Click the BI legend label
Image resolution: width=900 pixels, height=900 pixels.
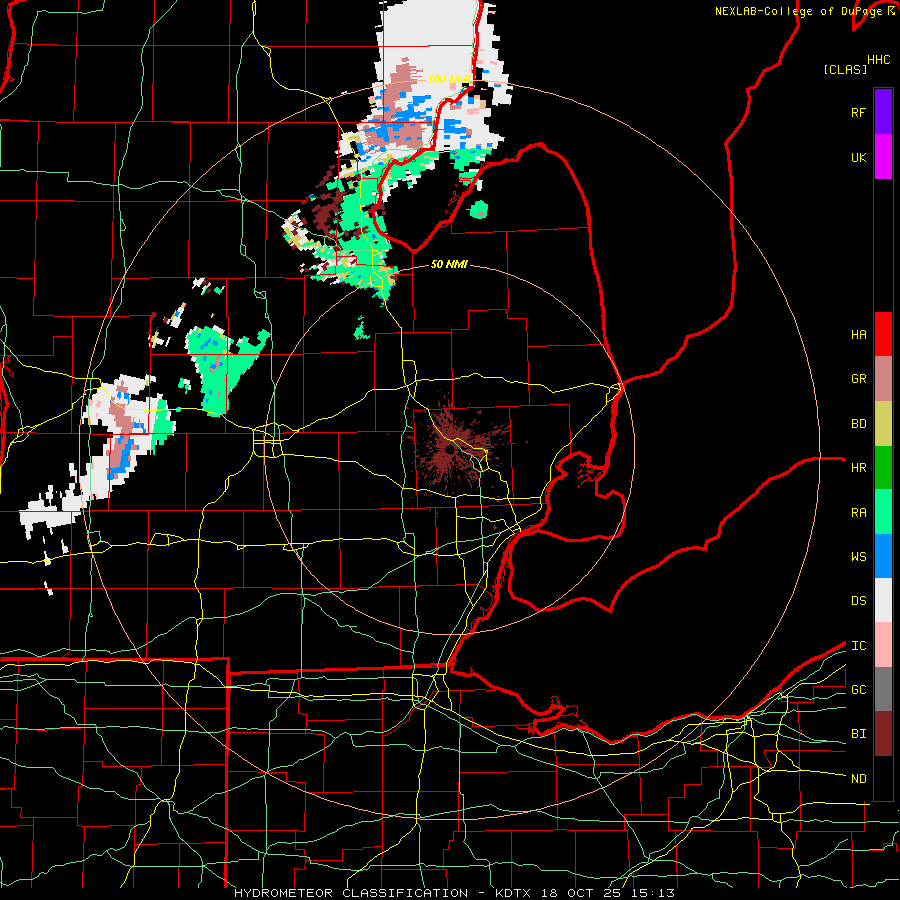[859, 734]
